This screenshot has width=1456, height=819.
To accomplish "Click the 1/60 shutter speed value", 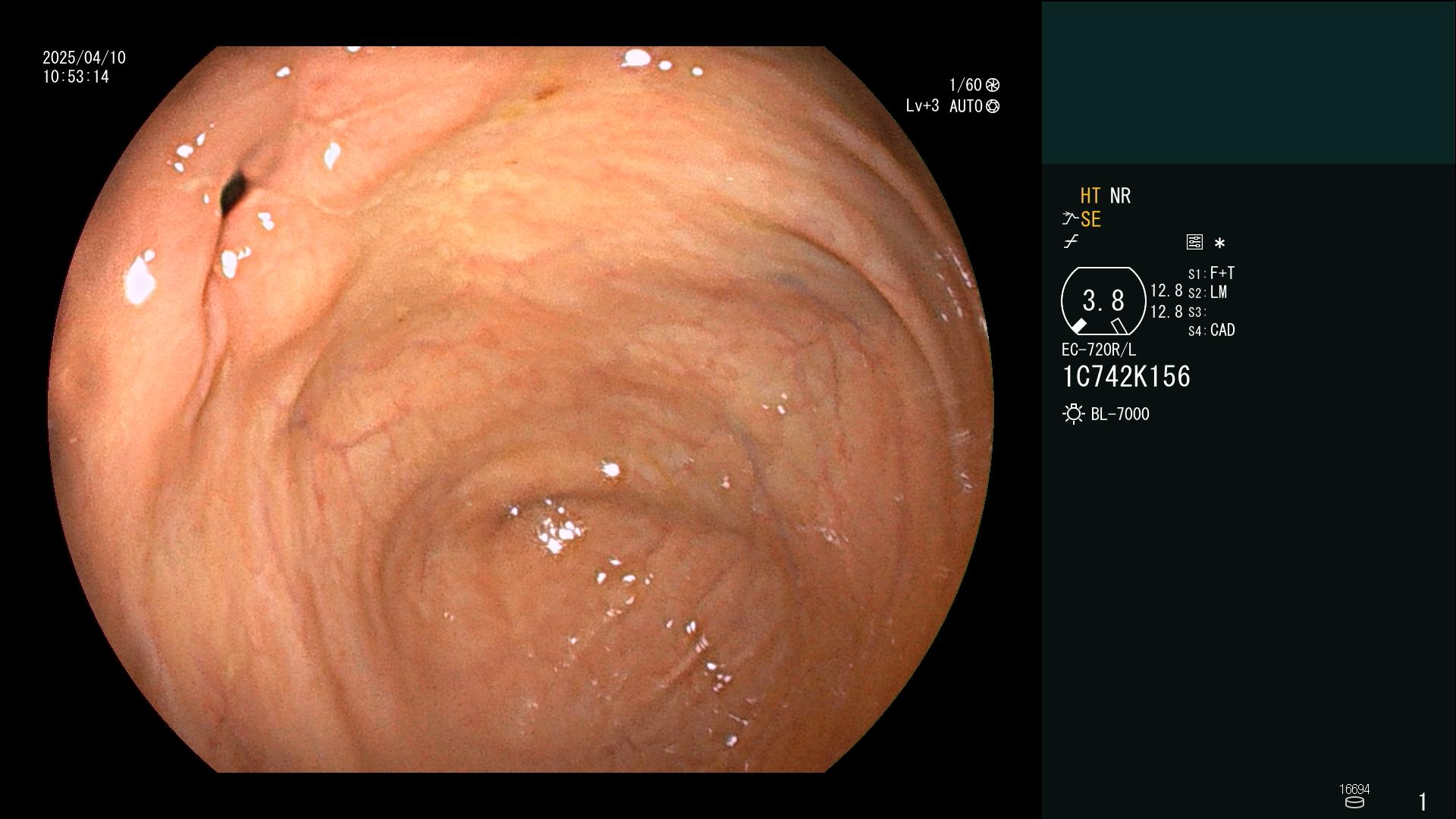I will (965, 85).
